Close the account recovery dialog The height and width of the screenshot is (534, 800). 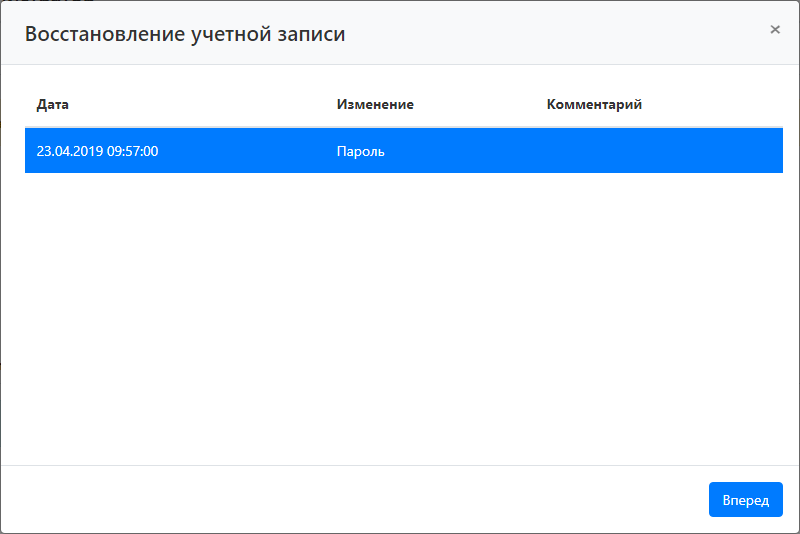tap(774, 30)
